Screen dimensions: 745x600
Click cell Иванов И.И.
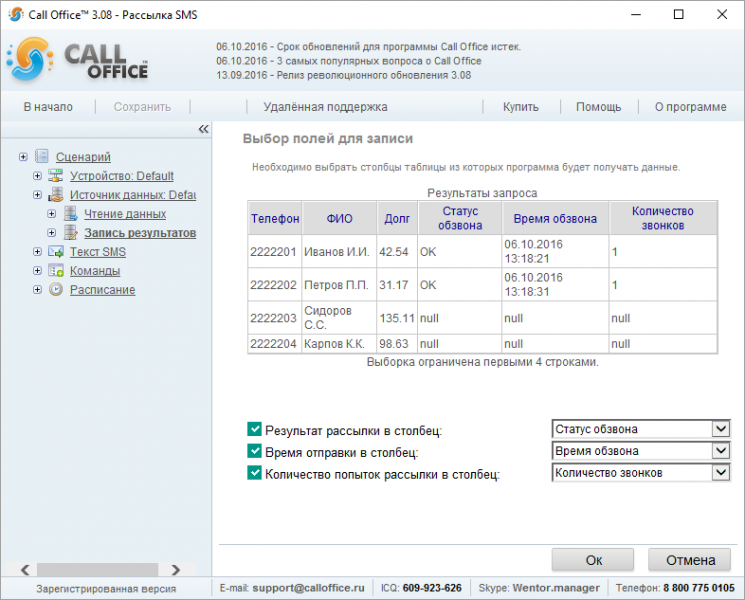(339, 252)
